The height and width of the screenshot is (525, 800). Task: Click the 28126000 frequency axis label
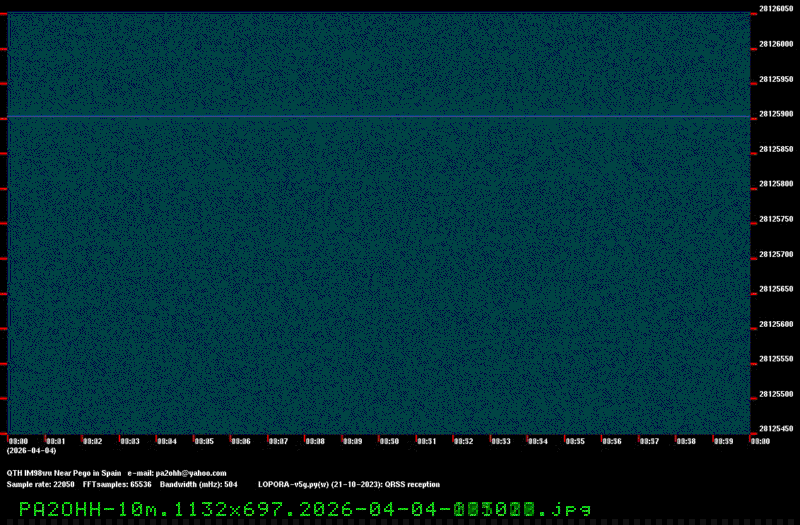coord(776,44)
